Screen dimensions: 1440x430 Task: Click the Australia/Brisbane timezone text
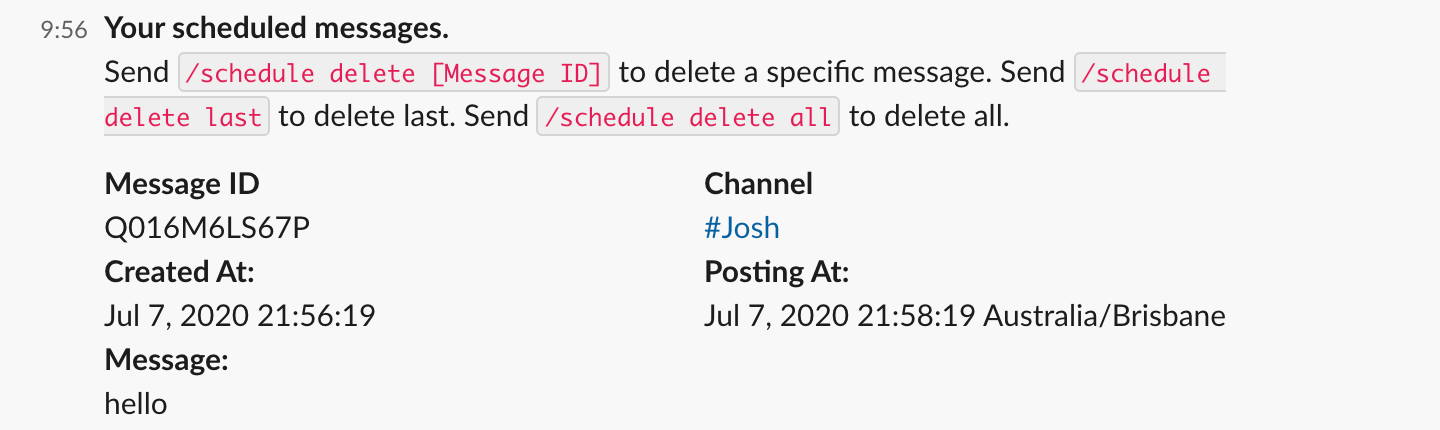point(1104,316)
